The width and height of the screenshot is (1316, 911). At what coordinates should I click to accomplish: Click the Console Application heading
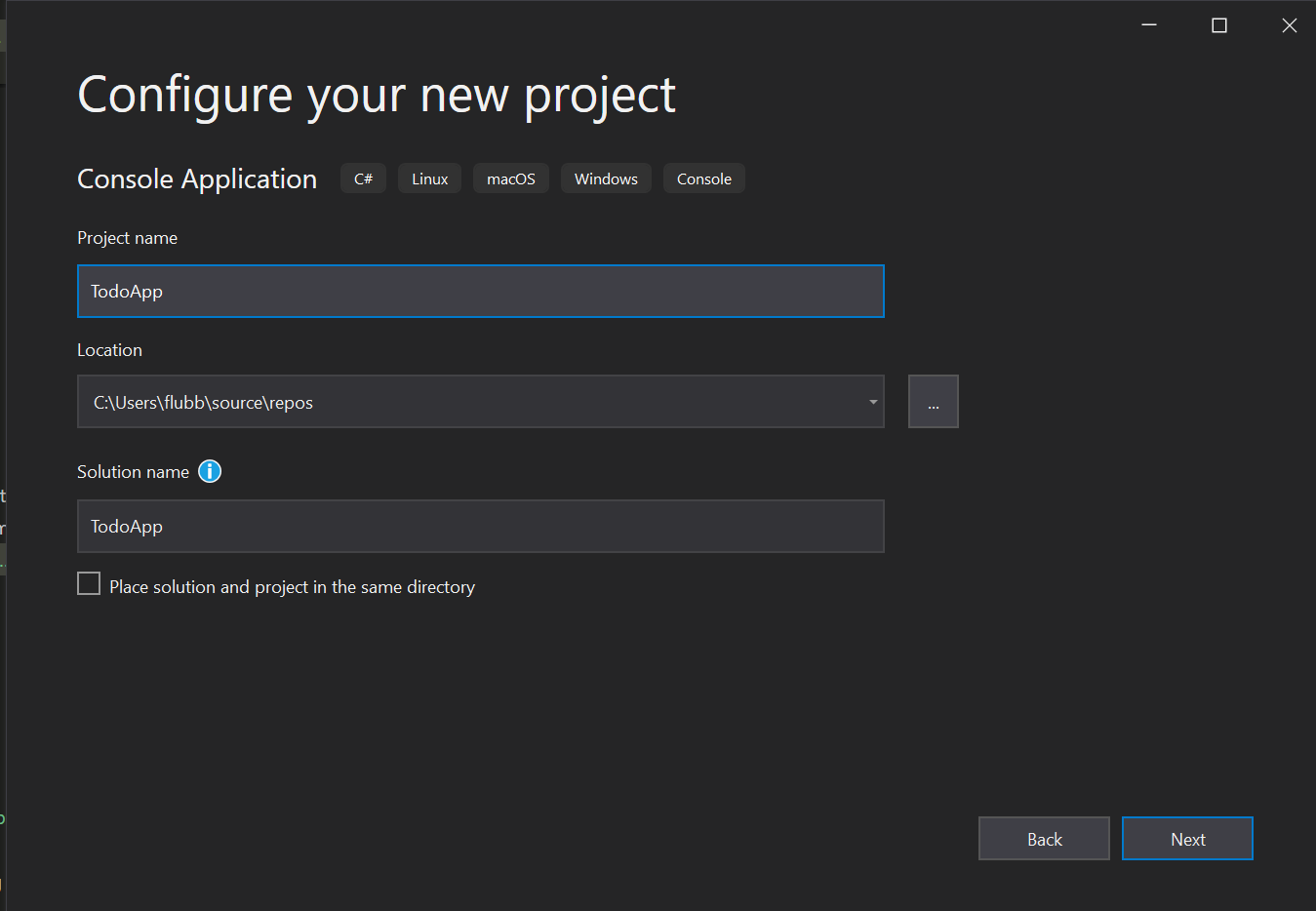tap(196, 178)
